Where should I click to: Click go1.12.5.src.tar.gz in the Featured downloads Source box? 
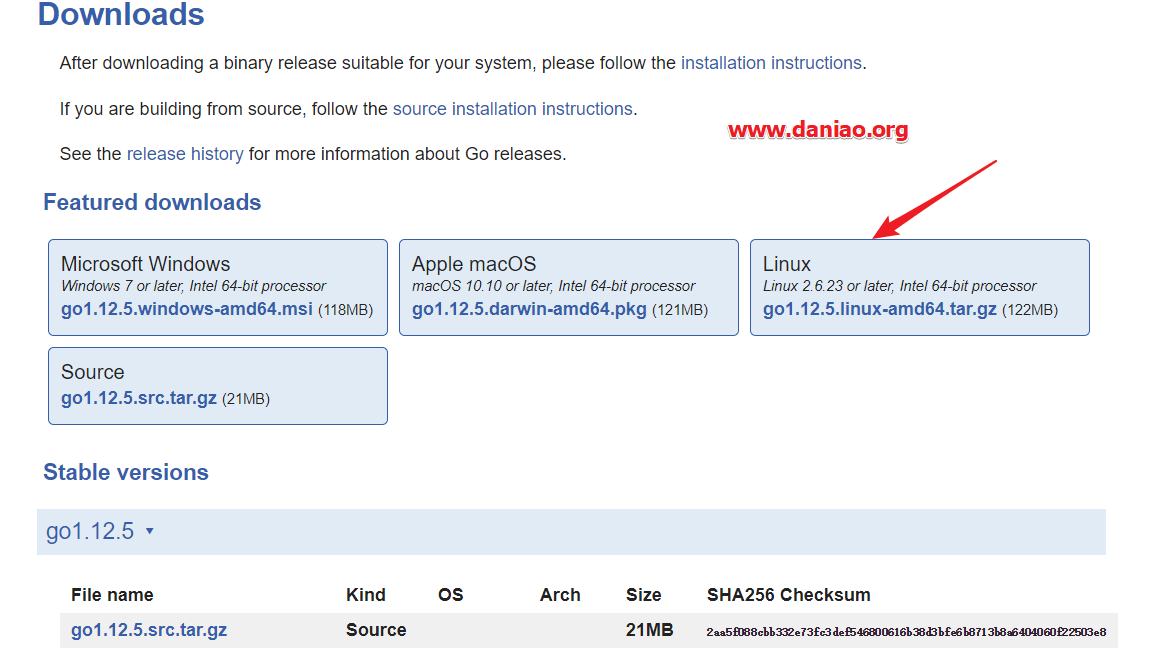click(x=139, y=398)
